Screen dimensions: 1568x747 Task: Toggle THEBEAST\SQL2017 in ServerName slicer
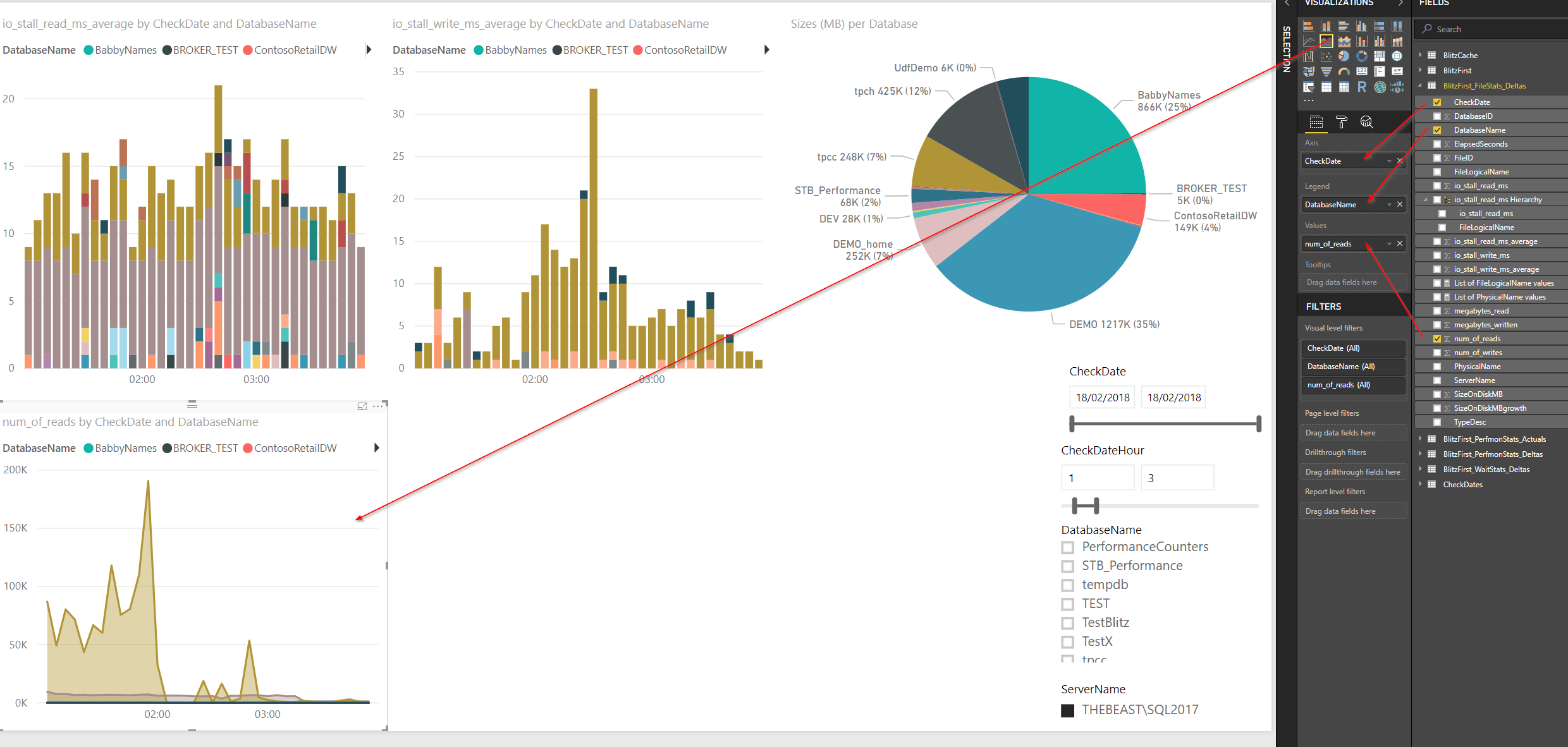pyautogui.click(x=1068, y=710)
